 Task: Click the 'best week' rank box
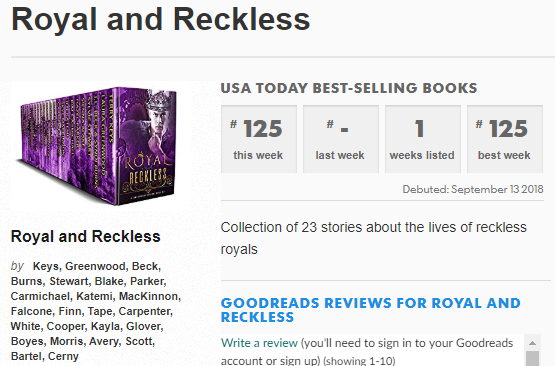click(505, 139)
